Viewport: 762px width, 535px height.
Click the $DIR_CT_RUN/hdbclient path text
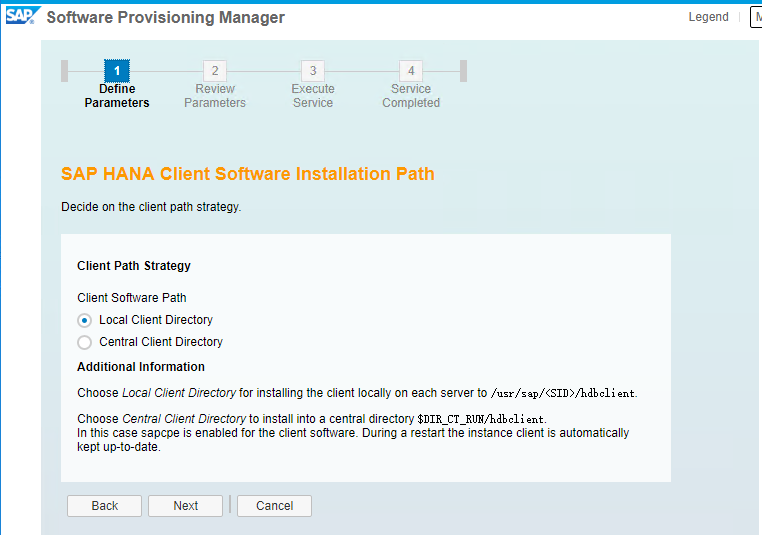point(481,419)
